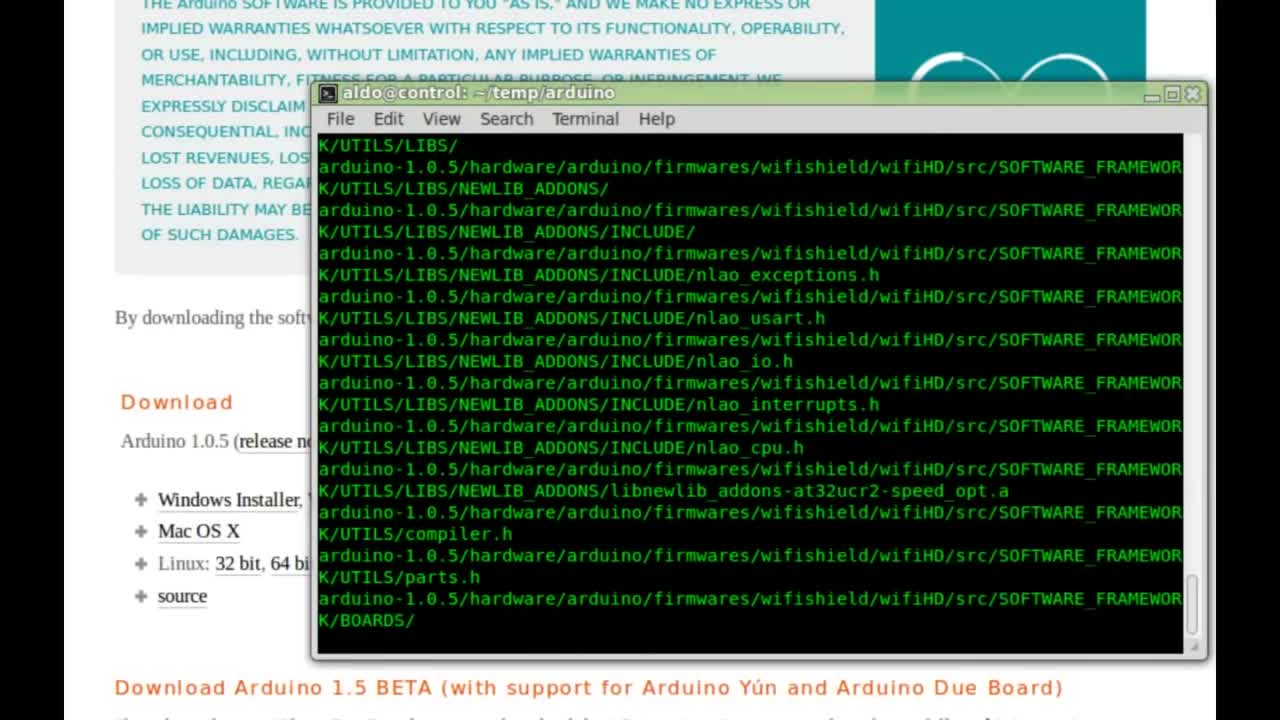Open the File menu in terminal

coord(340,118)
